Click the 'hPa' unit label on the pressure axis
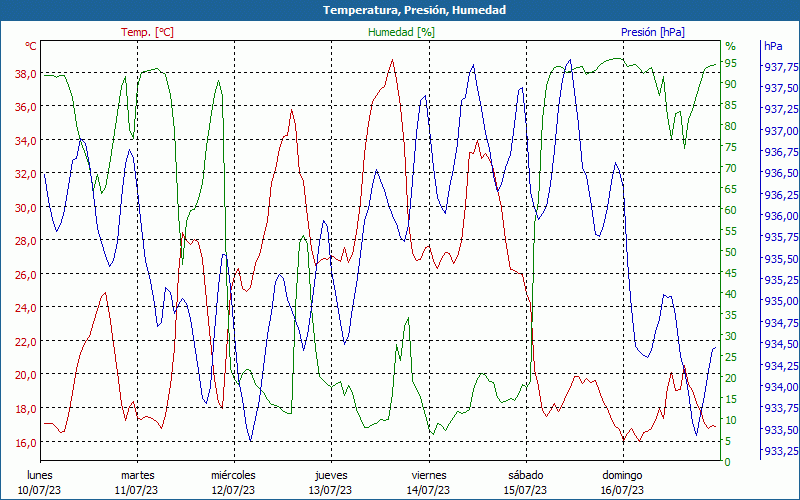800x500 pixels. [773, 46]
